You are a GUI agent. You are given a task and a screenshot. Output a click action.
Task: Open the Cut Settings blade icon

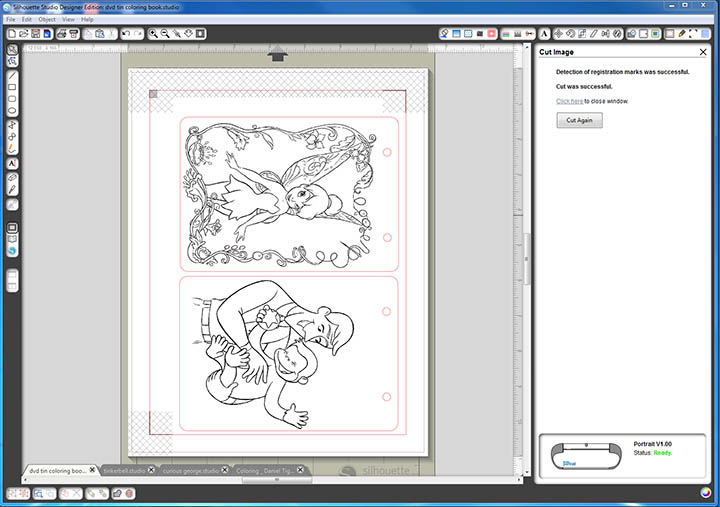point(682,34)
